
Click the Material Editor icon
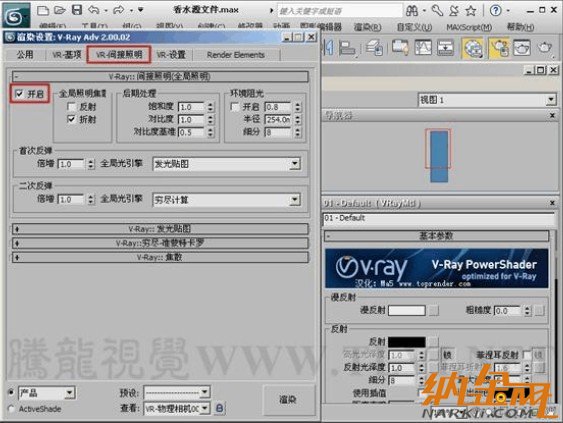pos(473,48)
